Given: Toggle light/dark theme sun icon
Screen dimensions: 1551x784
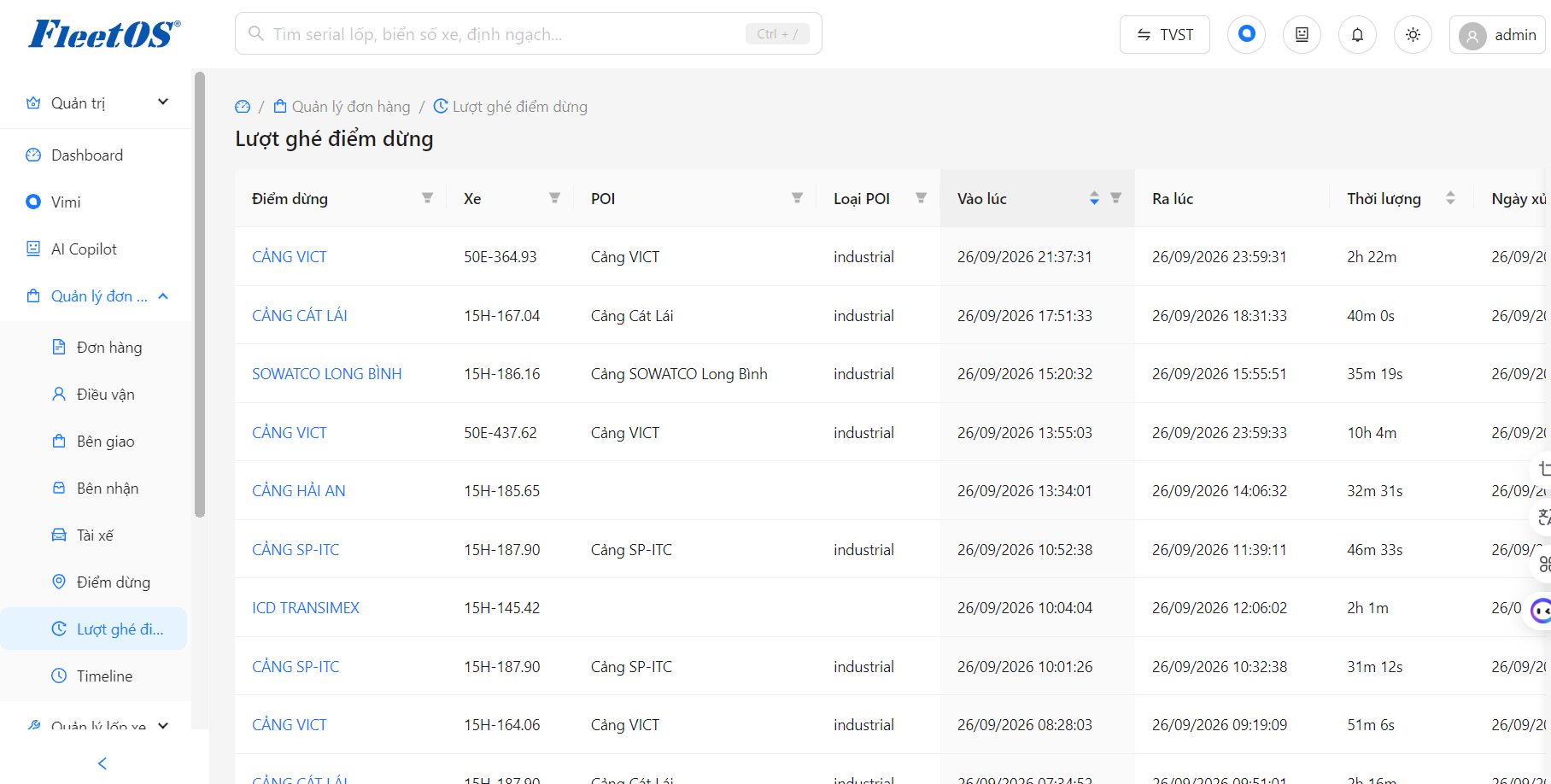Looking at the screenshot, I should (1413, 35).
